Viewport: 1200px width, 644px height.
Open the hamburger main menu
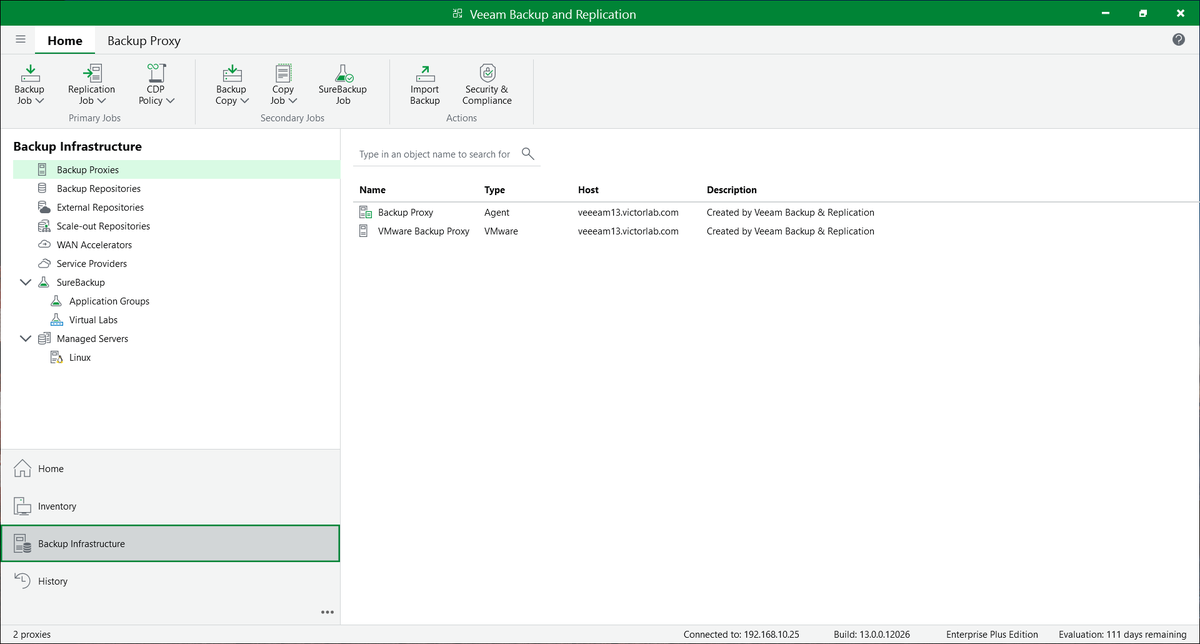coord(20,40)
